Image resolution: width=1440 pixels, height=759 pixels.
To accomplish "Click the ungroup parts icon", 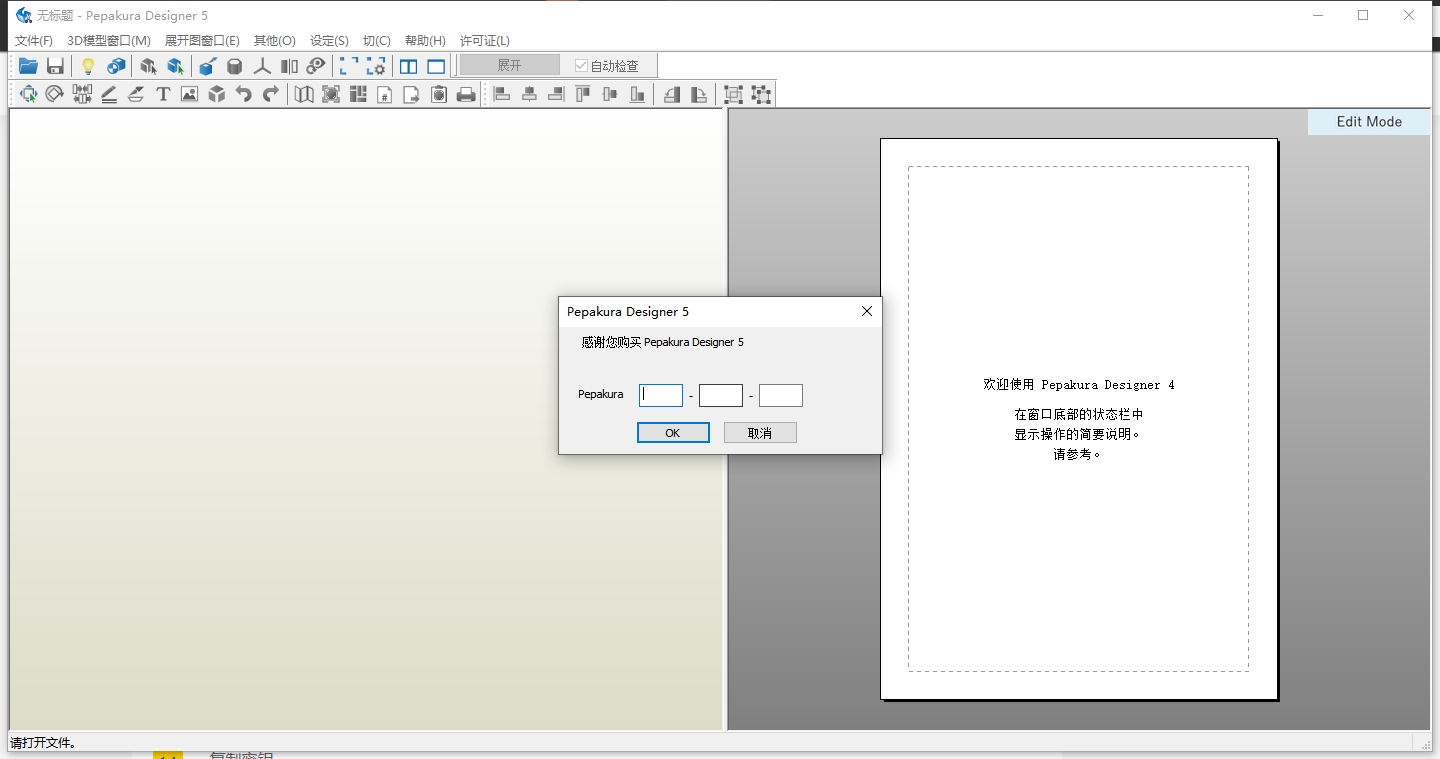I will 761,94.
